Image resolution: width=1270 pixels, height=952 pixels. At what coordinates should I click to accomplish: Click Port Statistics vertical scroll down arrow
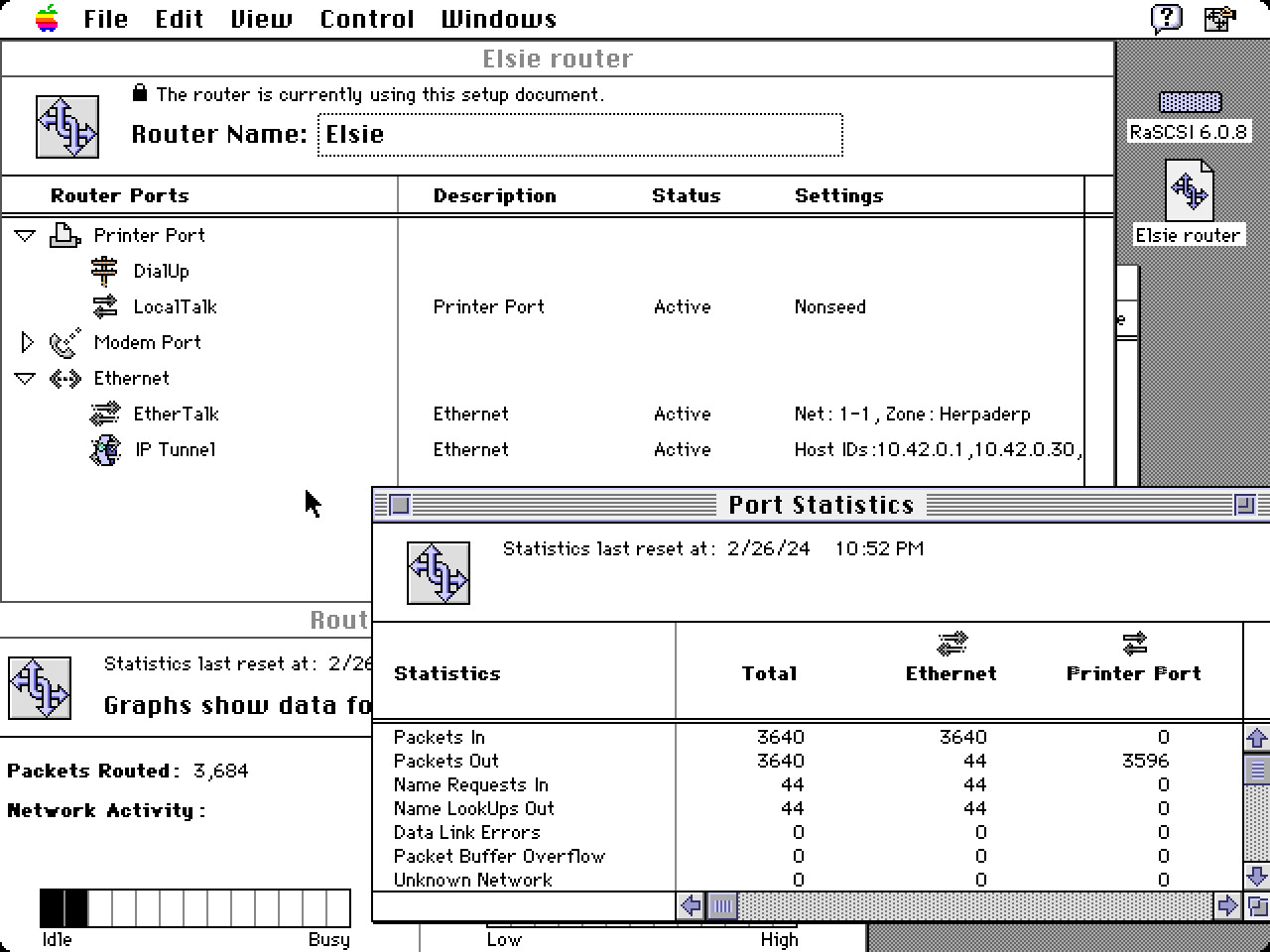pos(1257,877)
